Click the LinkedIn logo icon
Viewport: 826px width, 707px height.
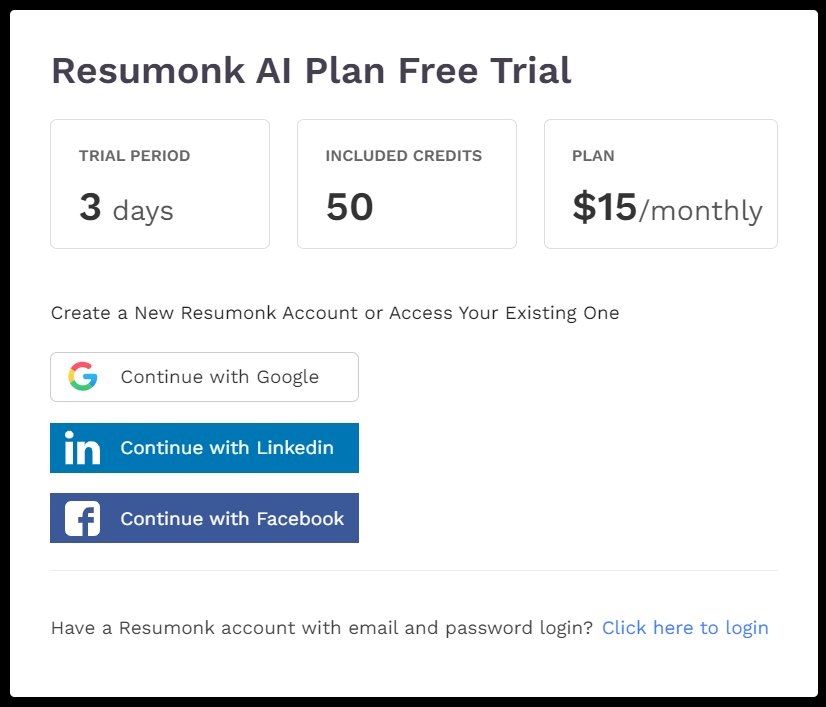(82, 448)
